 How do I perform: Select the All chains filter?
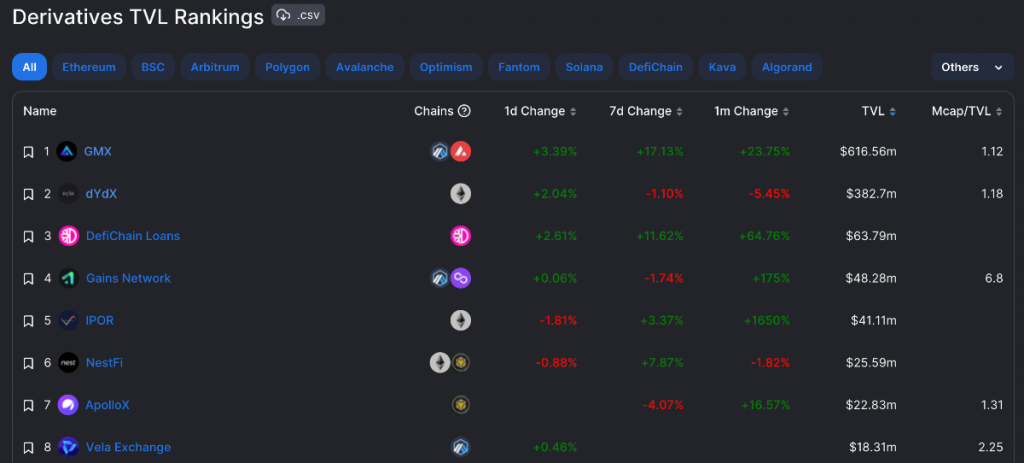pos(29,67)
